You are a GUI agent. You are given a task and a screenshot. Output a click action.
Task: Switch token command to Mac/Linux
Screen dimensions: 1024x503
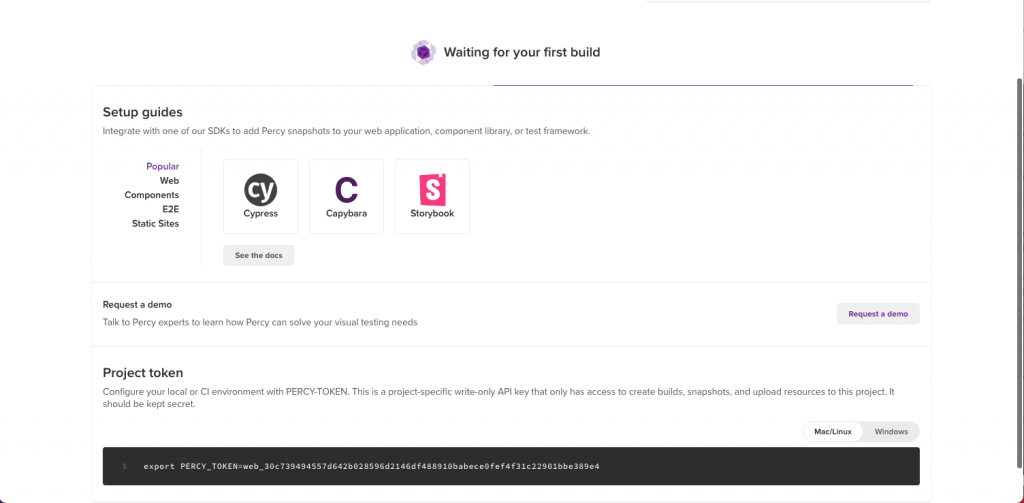click(833, 432)
